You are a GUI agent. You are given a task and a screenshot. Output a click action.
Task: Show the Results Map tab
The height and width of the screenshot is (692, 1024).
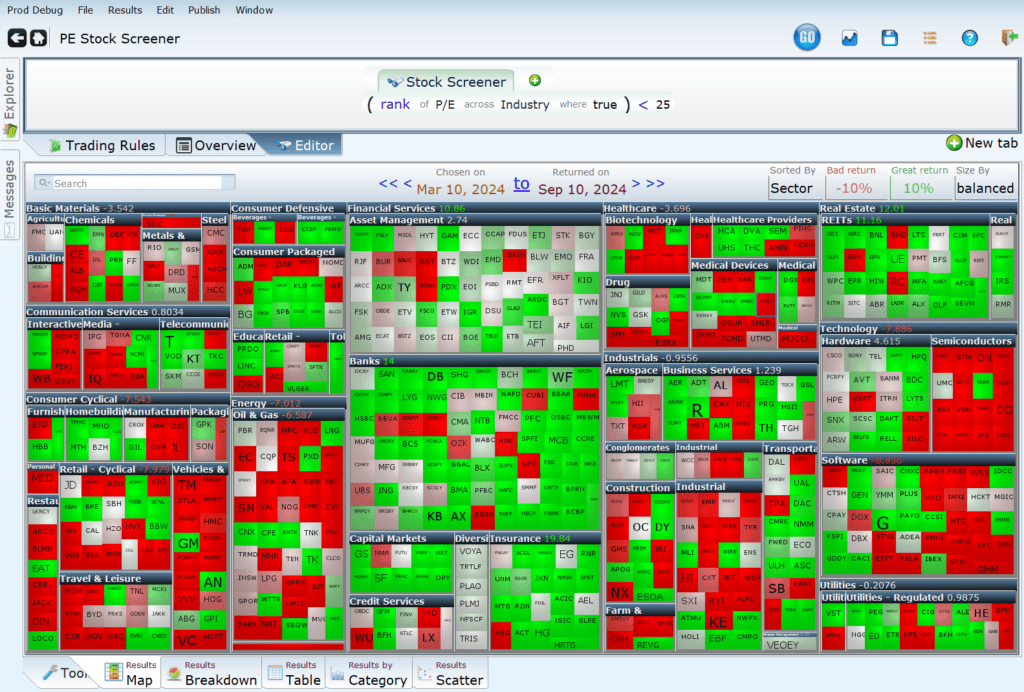[x=131, y=672]
